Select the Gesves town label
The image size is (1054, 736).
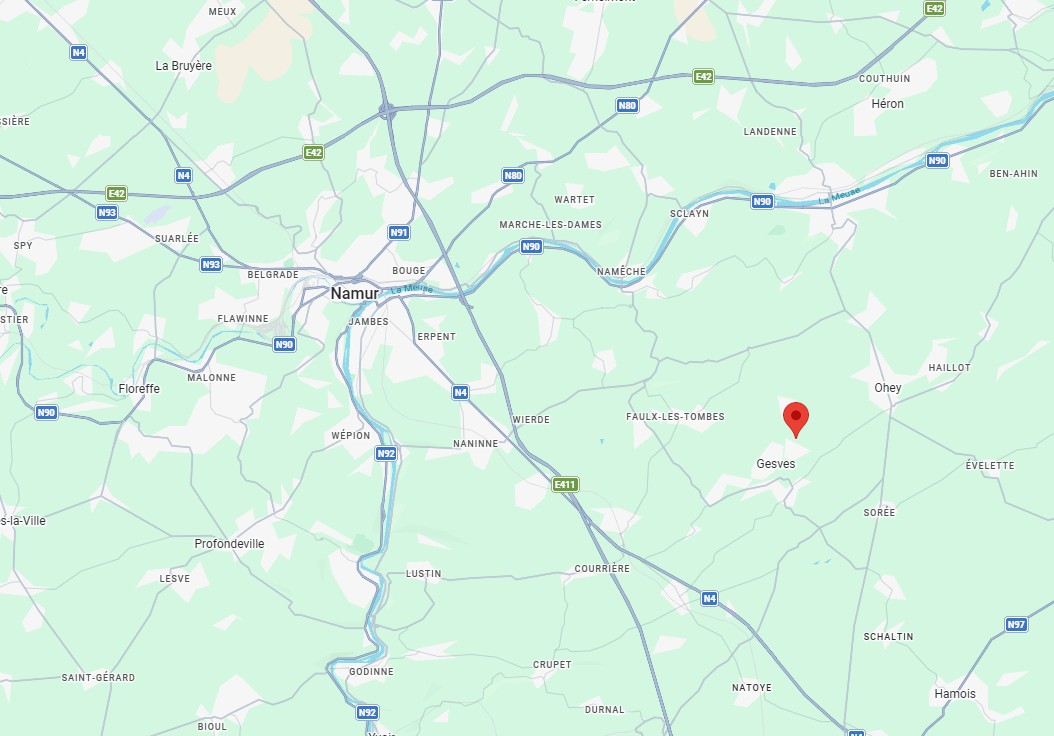(x=776, y=464)
